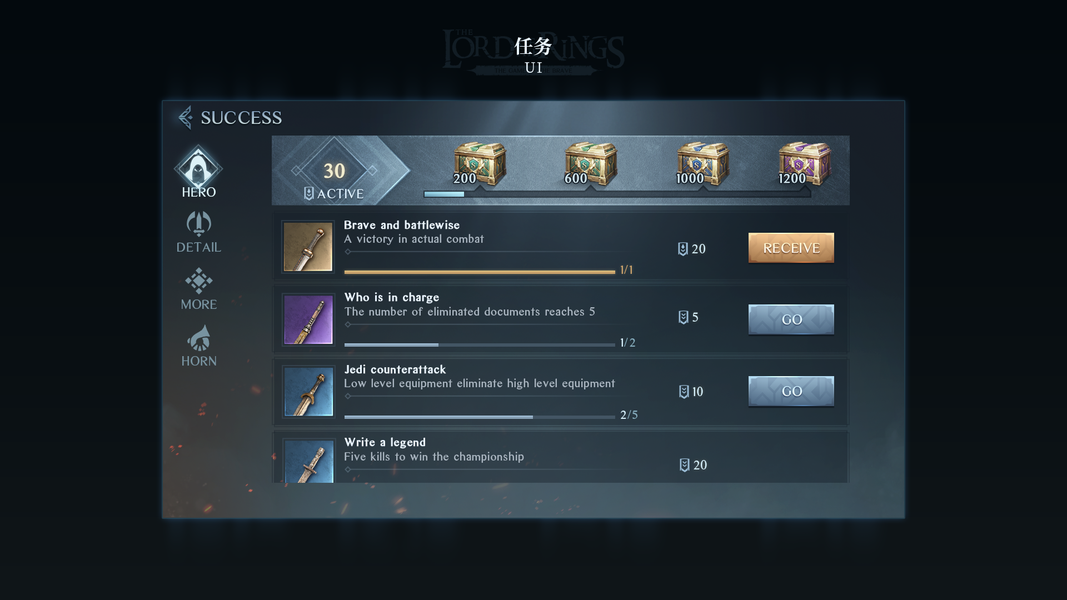
Task: Open the 600 points treasure chest
Action: pyautogui.click(x=591, y=163)
